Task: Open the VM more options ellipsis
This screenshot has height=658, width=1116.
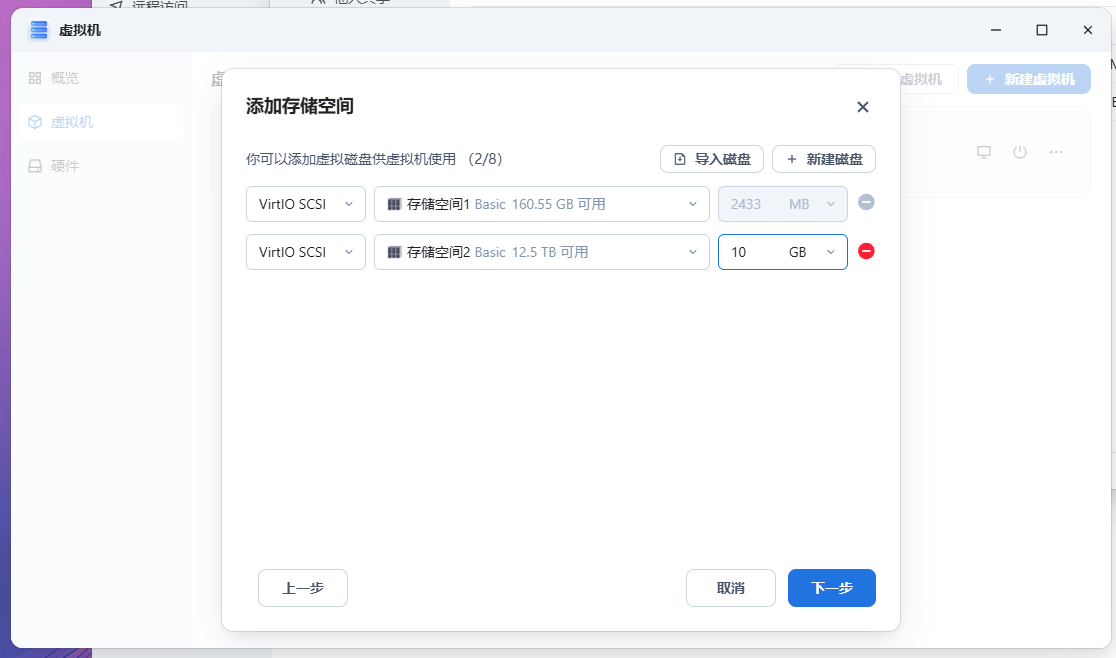Action: pyautogui.click(x=1055, y=152)
